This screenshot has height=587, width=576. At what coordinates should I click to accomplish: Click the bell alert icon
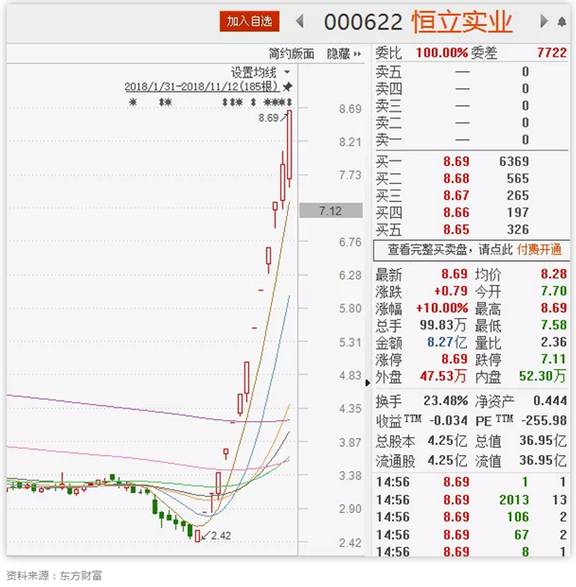[x=561, y=22]
